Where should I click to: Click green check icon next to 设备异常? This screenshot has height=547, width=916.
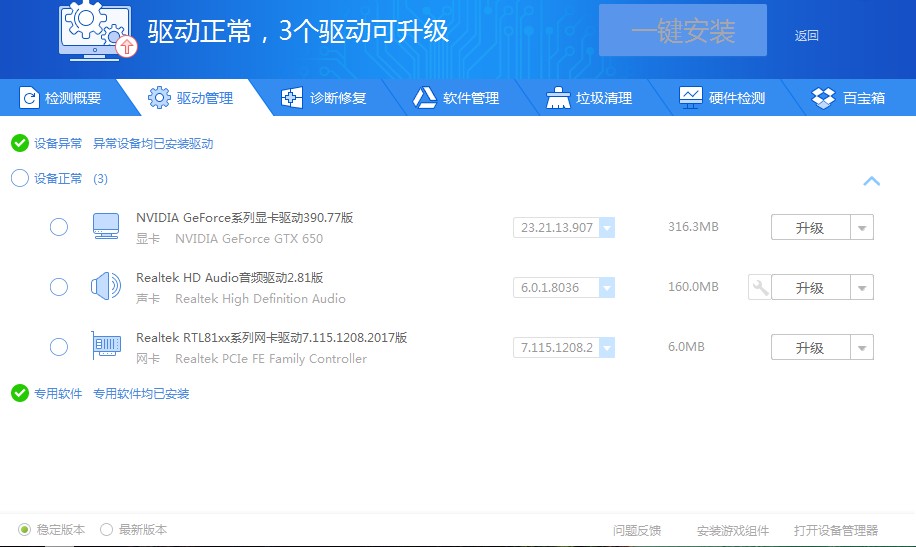(20, 143)
